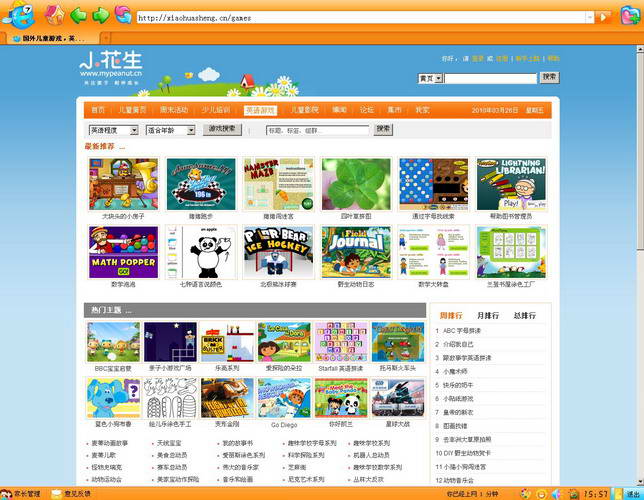Switch to the 月排行 ranking tab
644x500 pixels.
coord(487,315)
